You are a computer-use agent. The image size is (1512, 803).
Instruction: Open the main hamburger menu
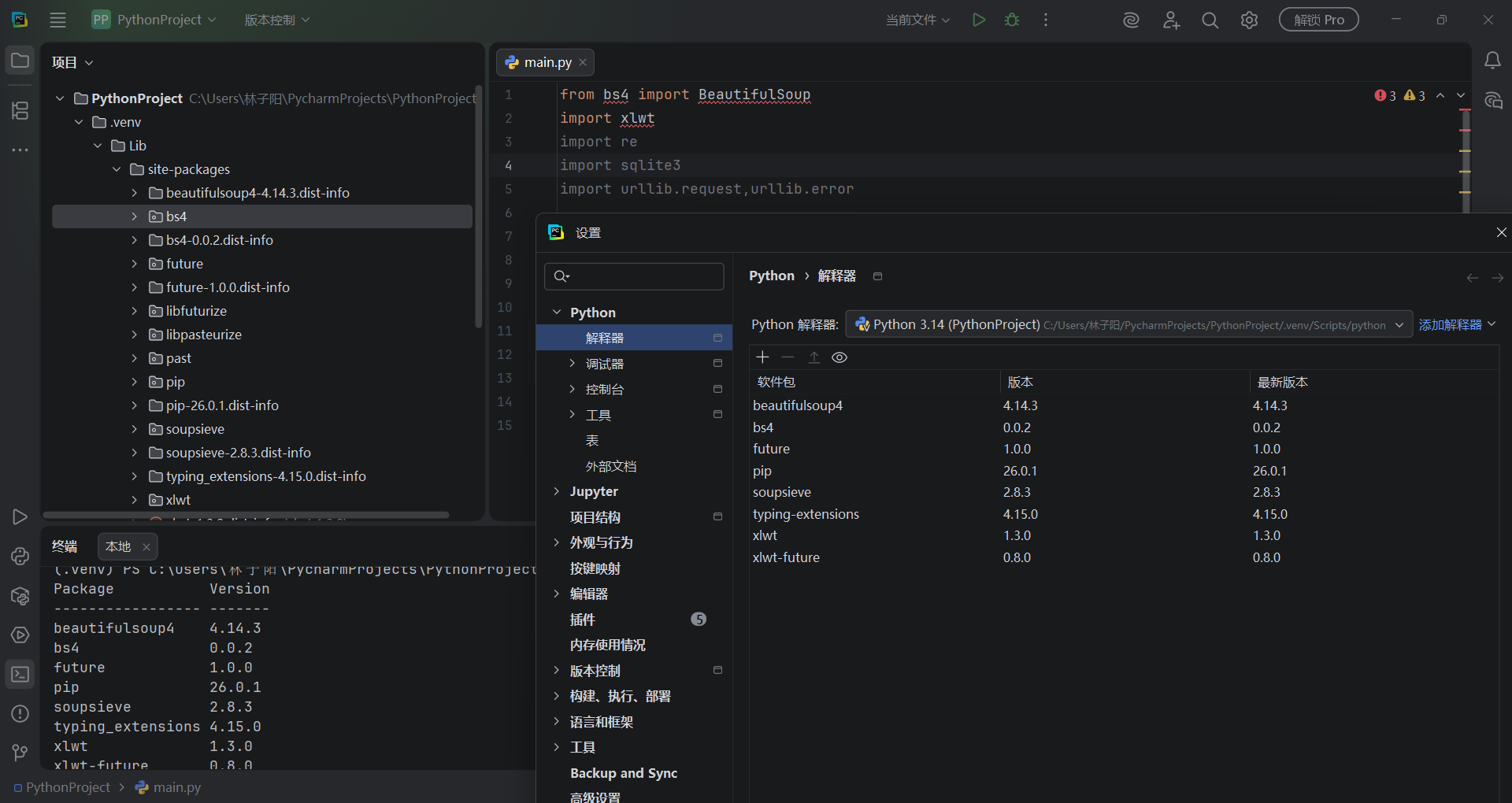tap(57, 20)
